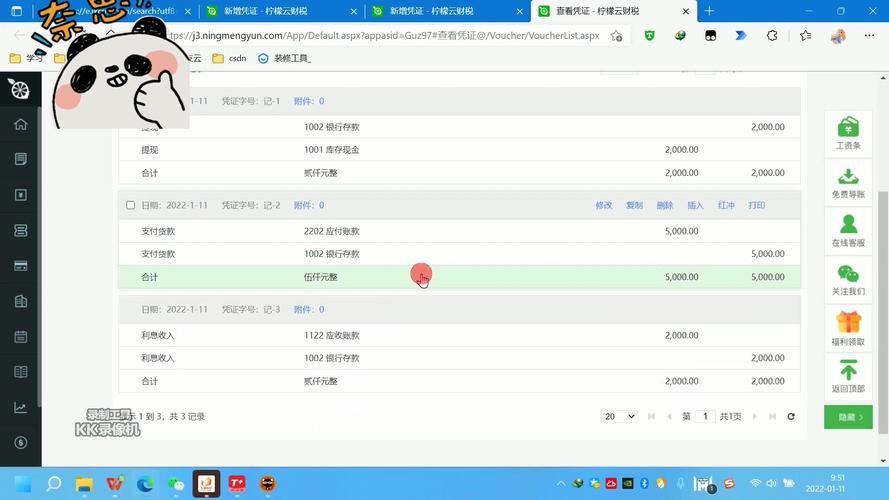Viewport: 889px width, 500px height.
Task: Open the voucher document icon in sidebar
Action: [x=21, y=159]
